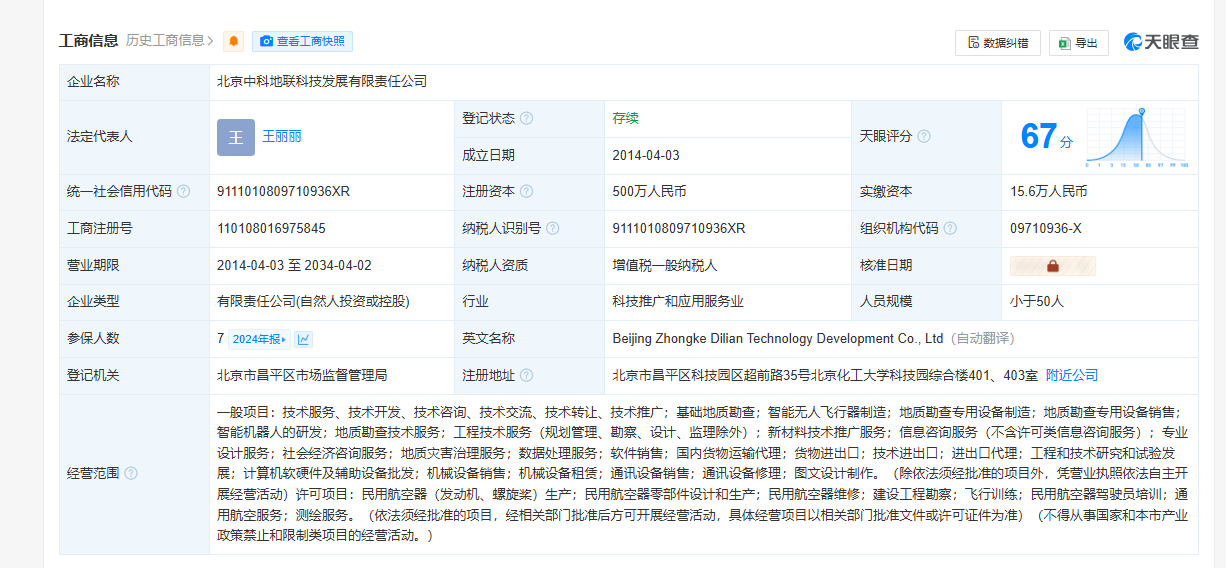
Task: Click the 核准日期 label cell
Action: click(926, 266)
